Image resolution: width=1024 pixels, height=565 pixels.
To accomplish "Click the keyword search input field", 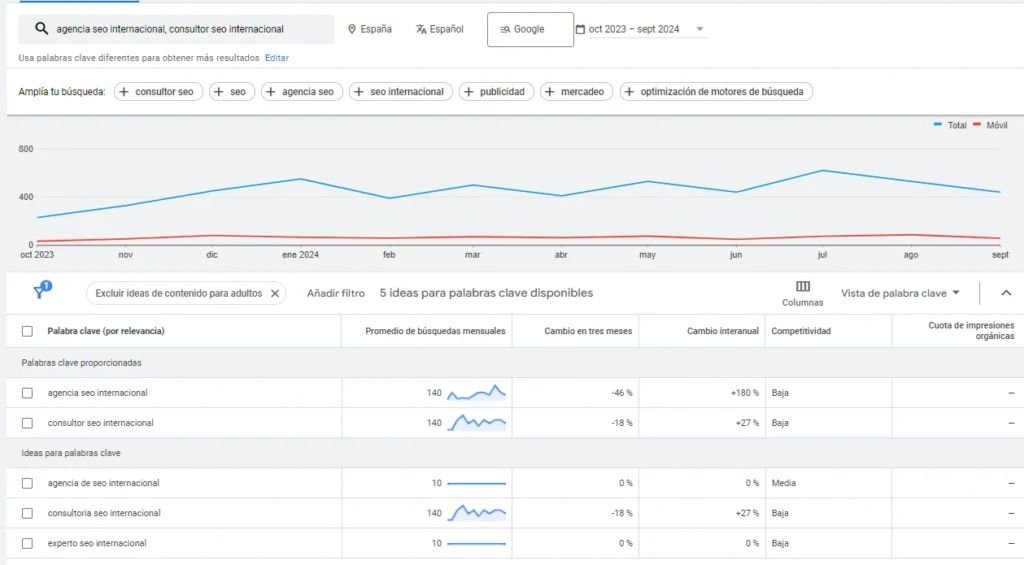I will 176,29.
